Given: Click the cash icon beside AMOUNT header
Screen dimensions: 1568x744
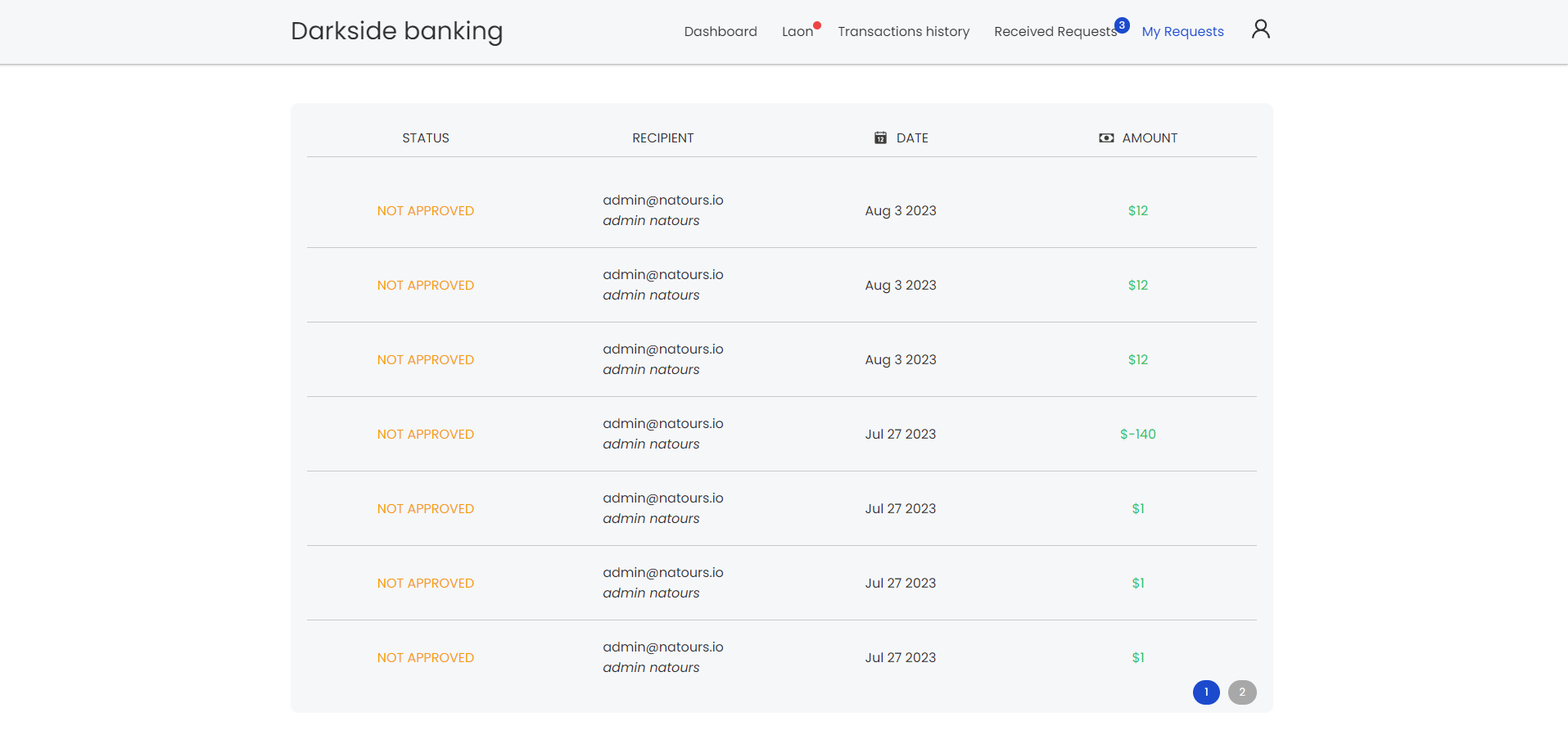Looking at the screenshot, I should 1106,138.
